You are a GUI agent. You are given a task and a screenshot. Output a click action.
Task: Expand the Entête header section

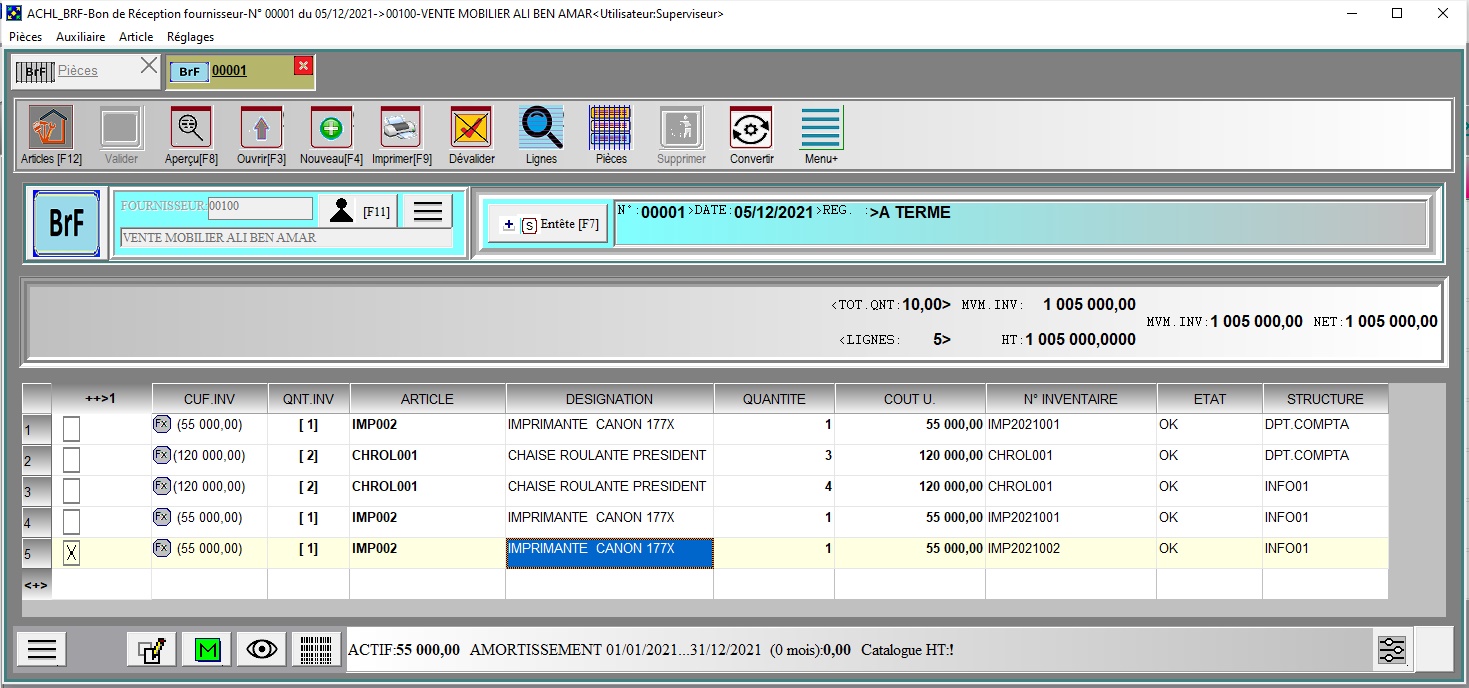click(x=548, y=224)
